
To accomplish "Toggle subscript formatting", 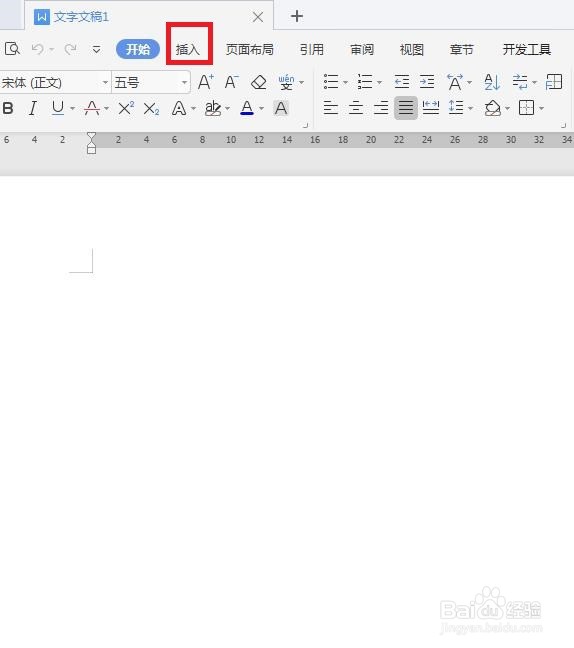I will pyautogui.click(x=151, y=109).
